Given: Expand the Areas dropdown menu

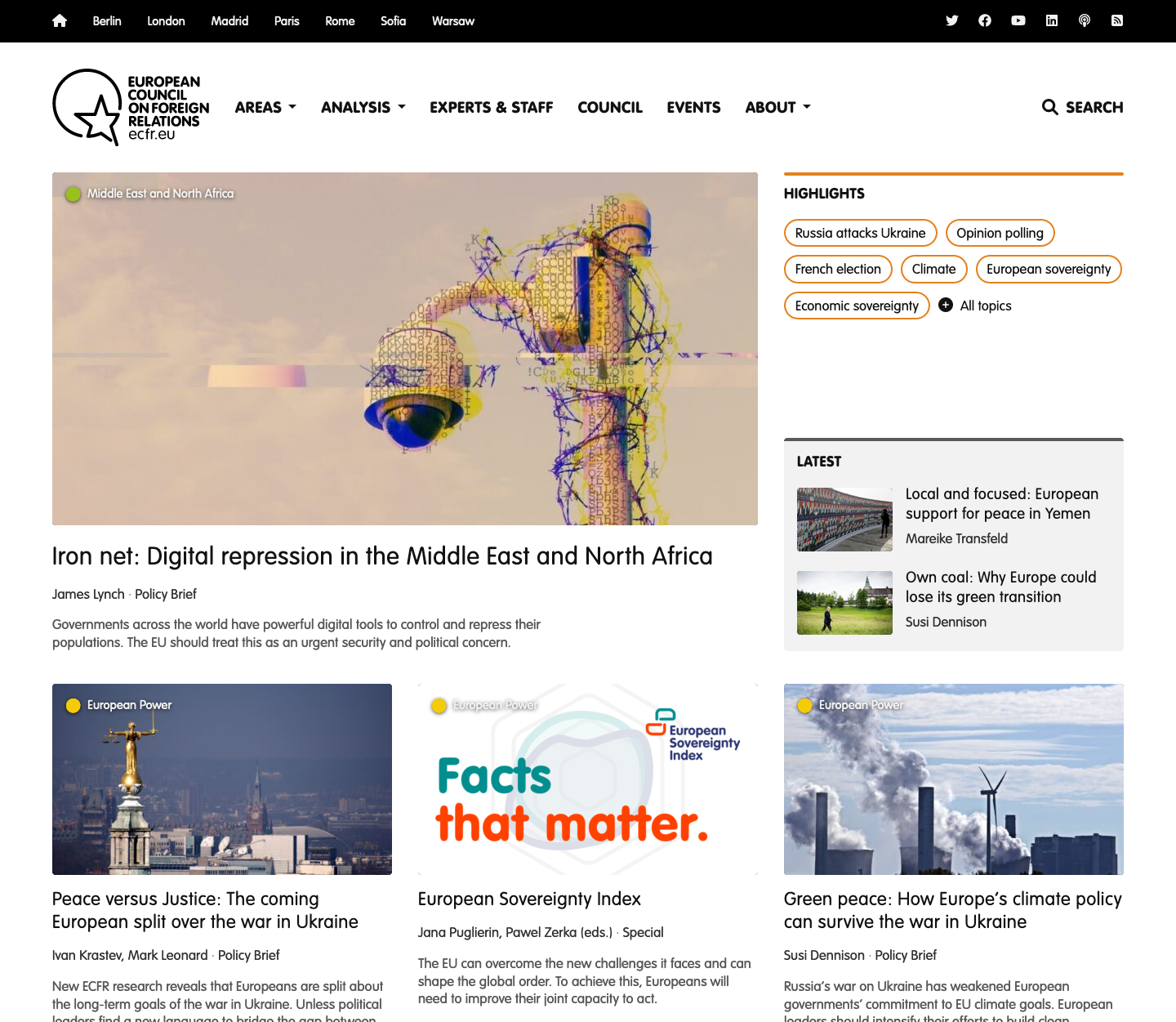Looking at the screenshot, I should point(265,107).
